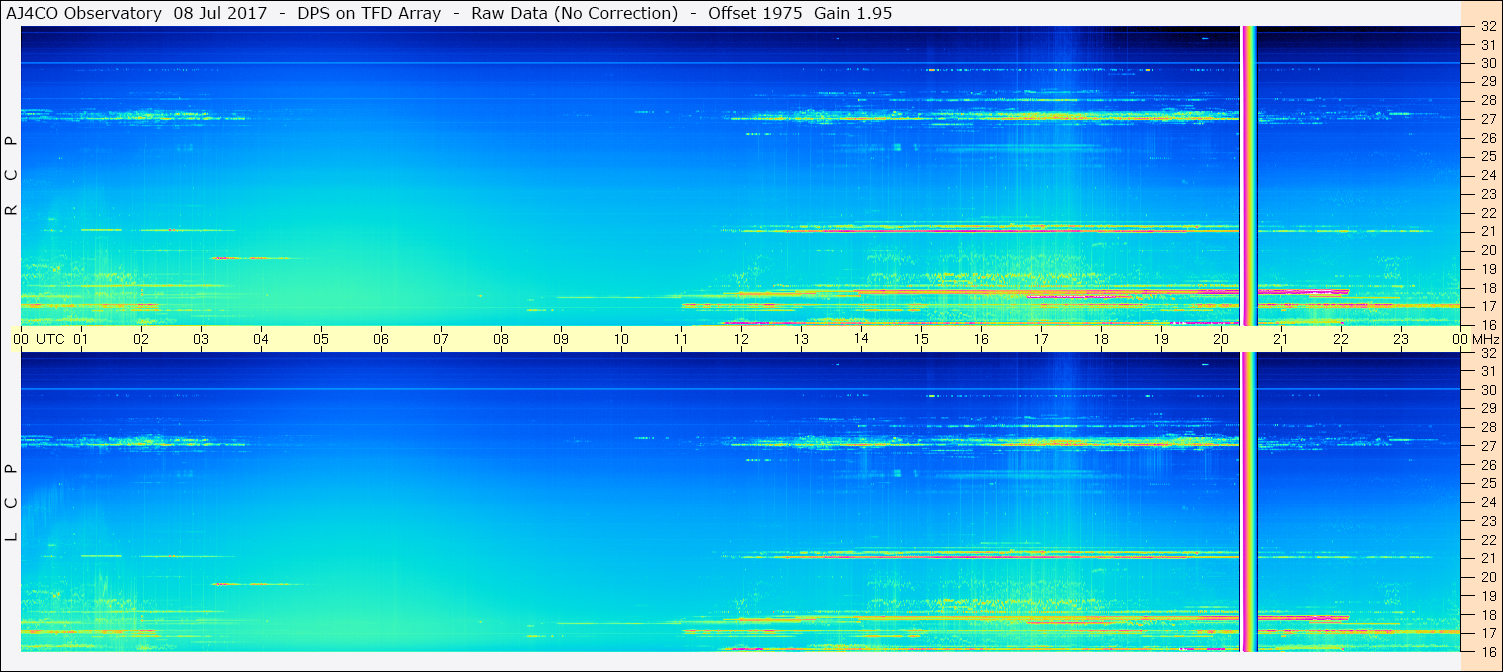This screenshot has height=672, width=1503.
Task: Click the '00 MHz' label at time axis end
Action: [x=1474, y=339]
